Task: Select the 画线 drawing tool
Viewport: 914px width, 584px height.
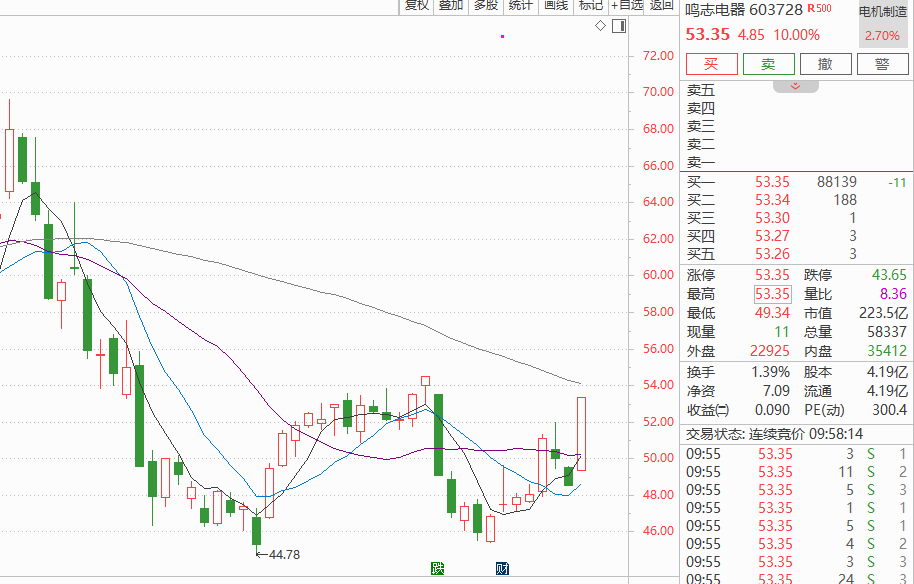Action: [x=556, y=6]
